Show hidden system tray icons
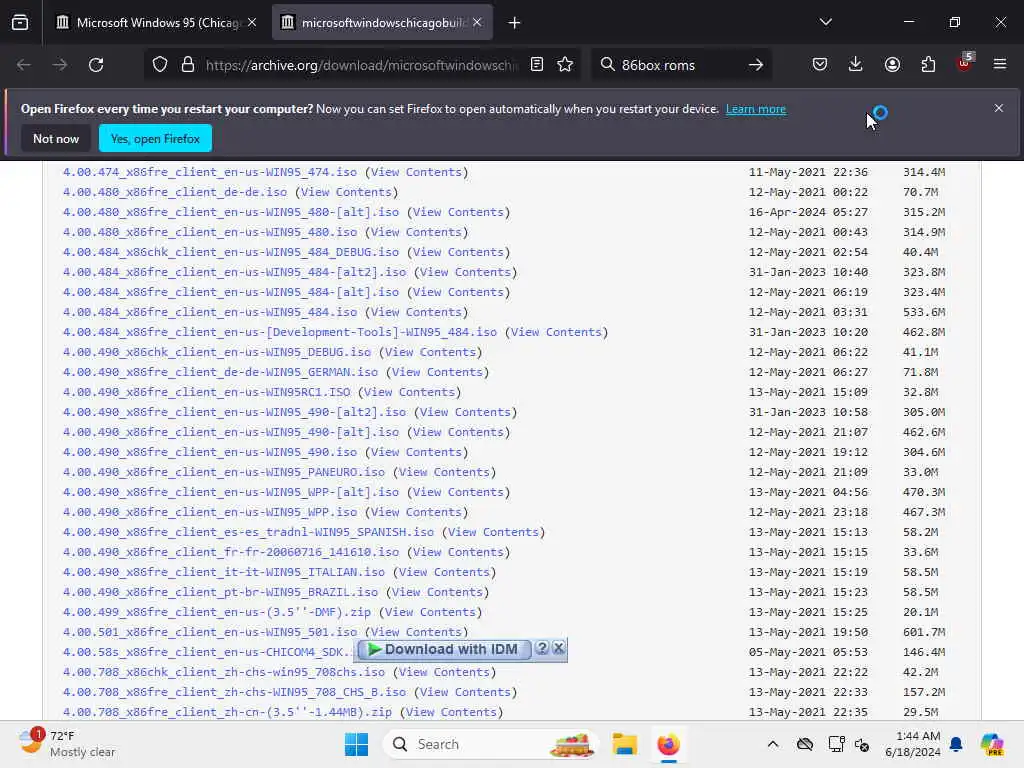 pos(773,744)
